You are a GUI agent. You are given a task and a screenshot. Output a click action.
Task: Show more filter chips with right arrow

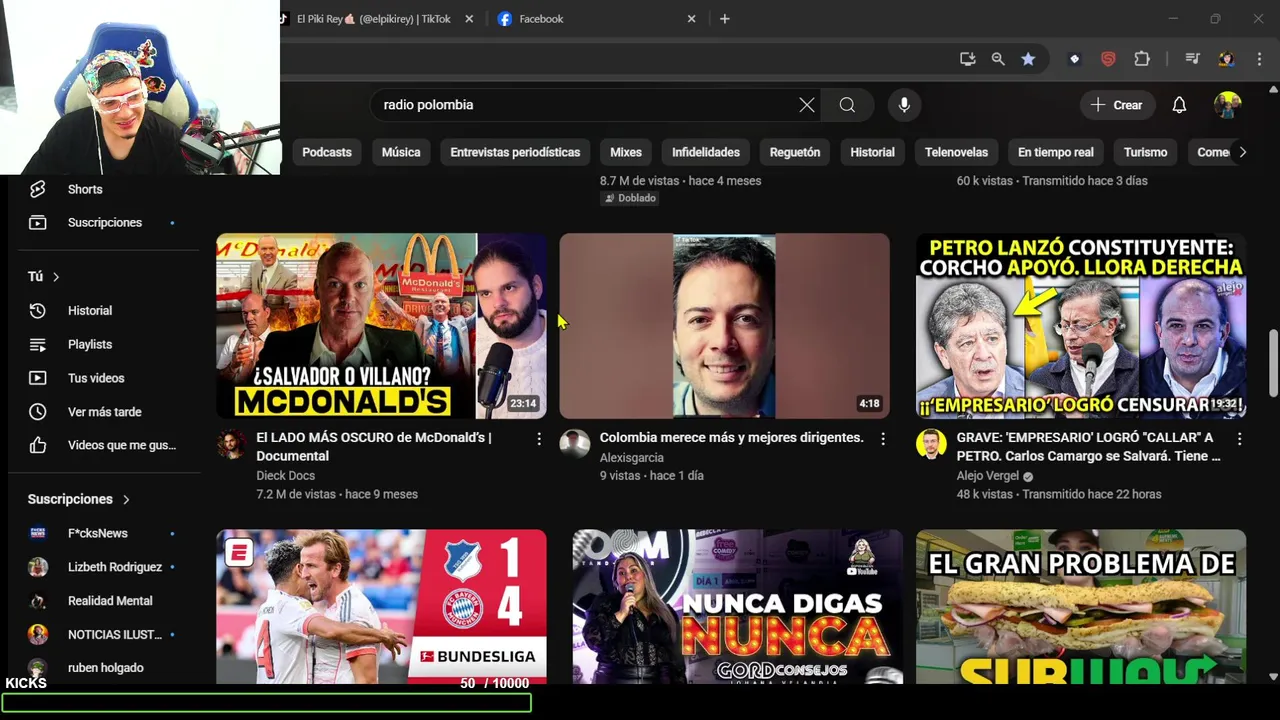pyautogui.click(x=1242, y=152)
